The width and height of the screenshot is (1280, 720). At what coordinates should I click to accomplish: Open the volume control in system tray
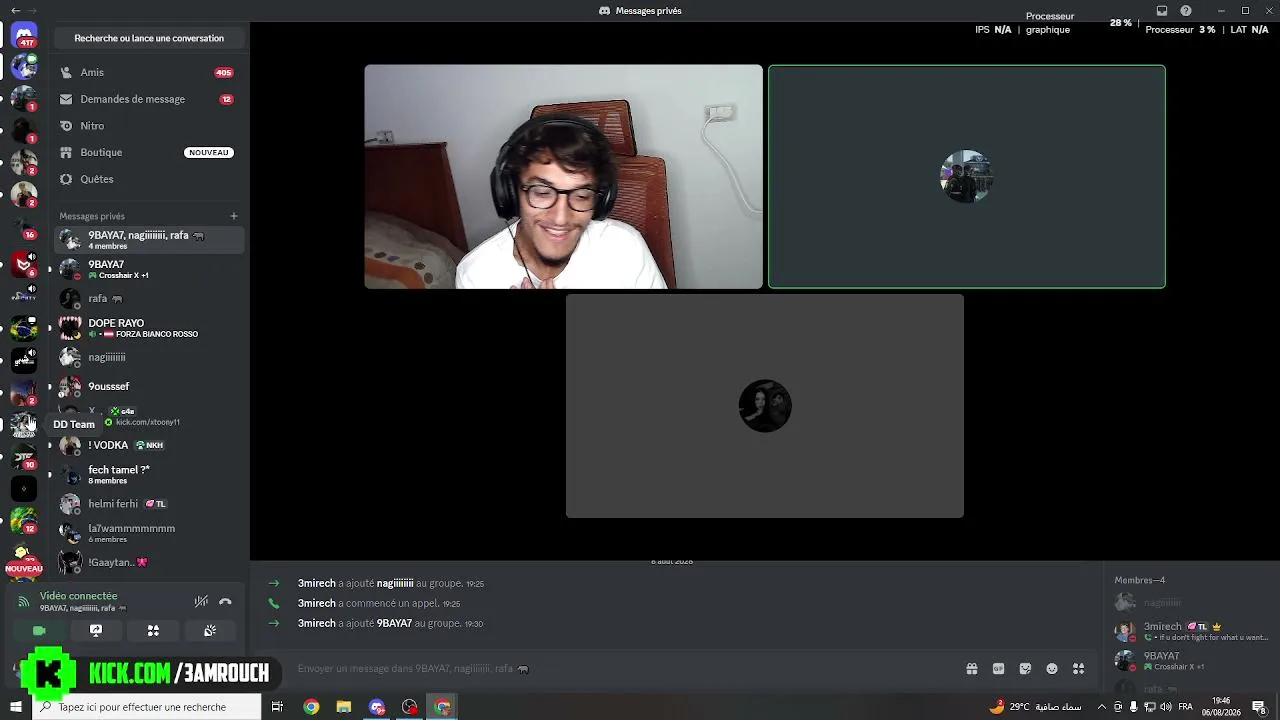pos(1165,707)
